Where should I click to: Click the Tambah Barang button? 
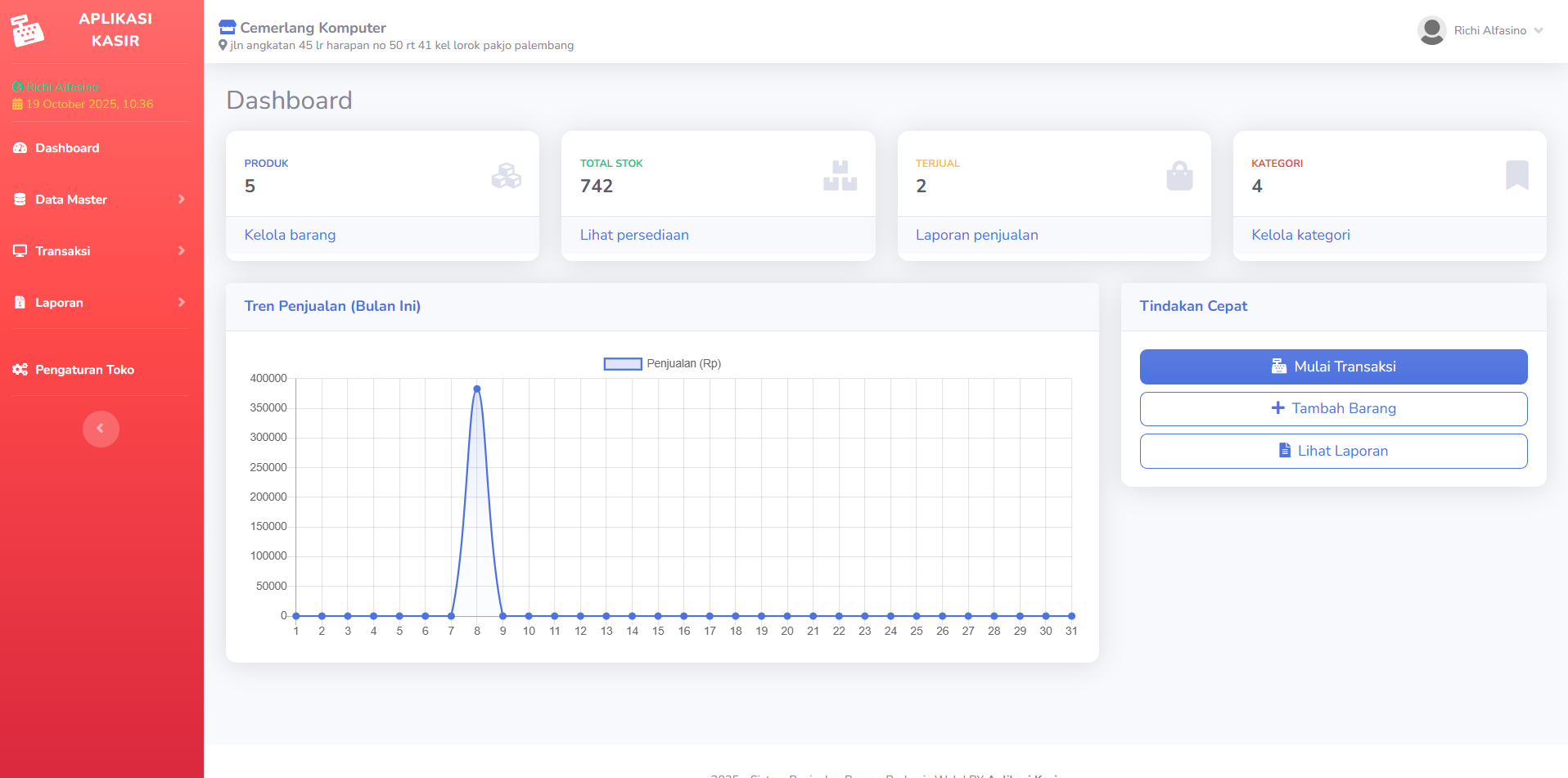[x=1333, y=409]
